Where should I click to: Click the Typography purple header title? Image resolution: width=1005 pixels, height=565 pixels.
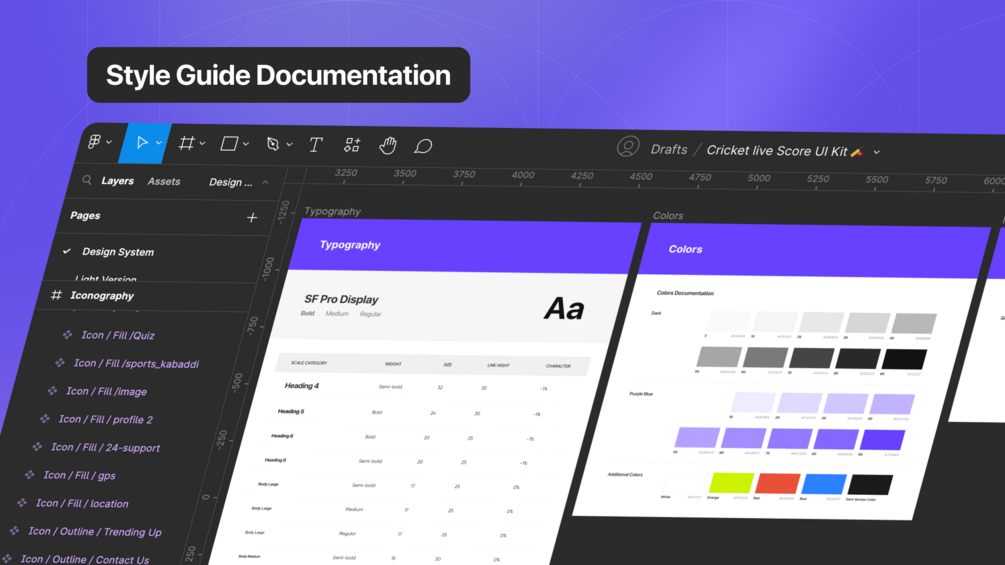(x=350, y=245)
